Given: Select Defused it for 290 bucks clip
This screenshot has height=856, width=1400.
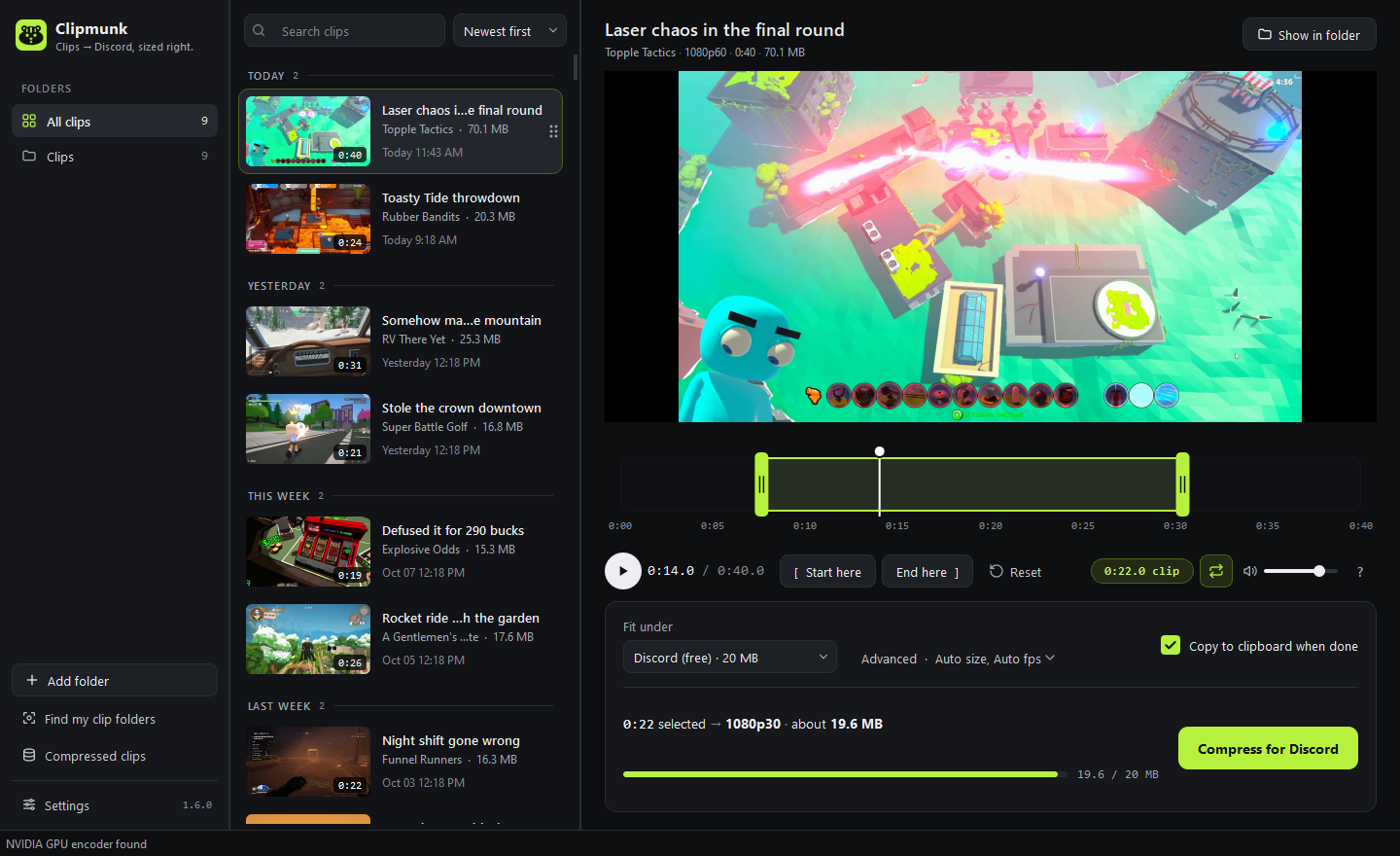Looking at the screenshot, I should (401, 552).
